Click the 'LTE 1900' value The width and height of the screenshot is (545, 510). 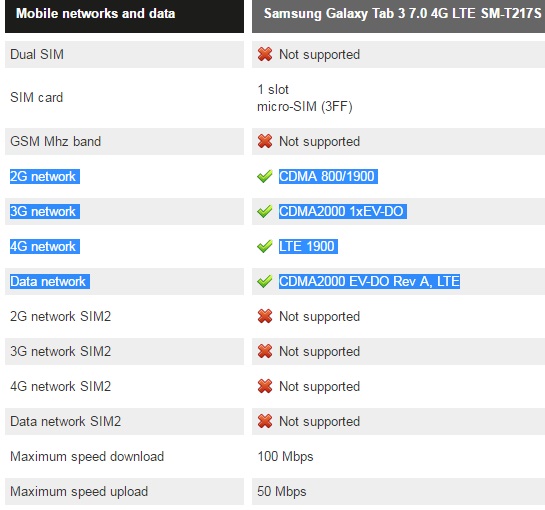coord(308,246)
